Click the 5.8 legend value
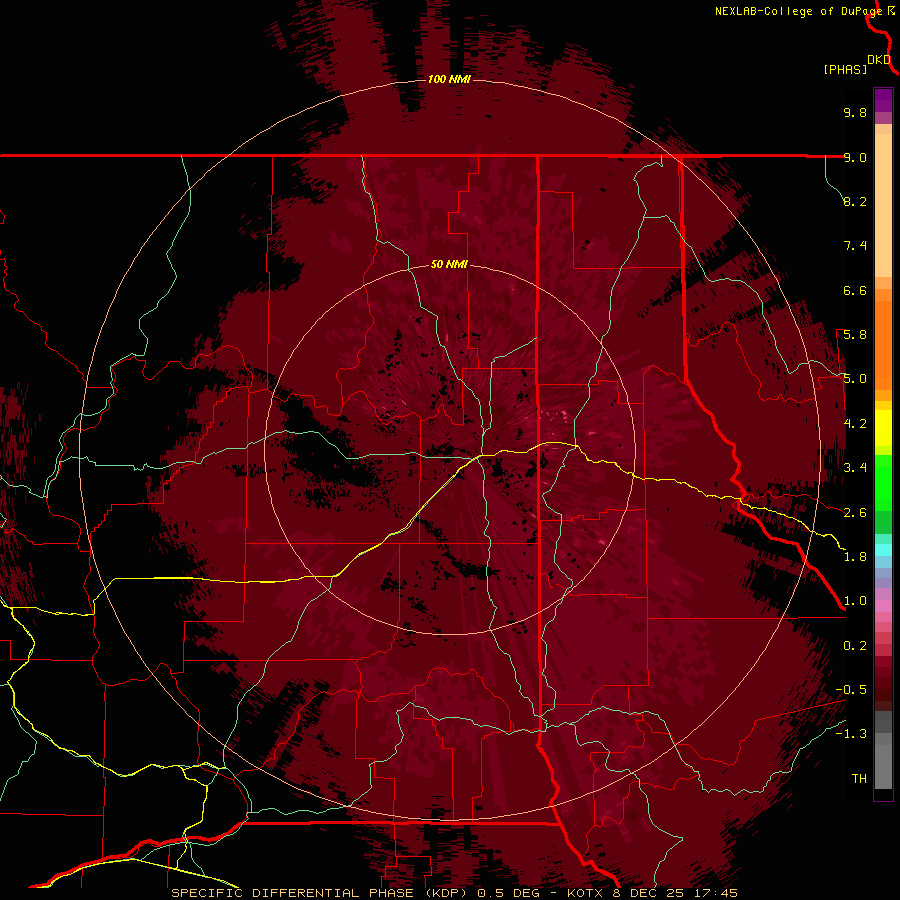 point(855,335)
